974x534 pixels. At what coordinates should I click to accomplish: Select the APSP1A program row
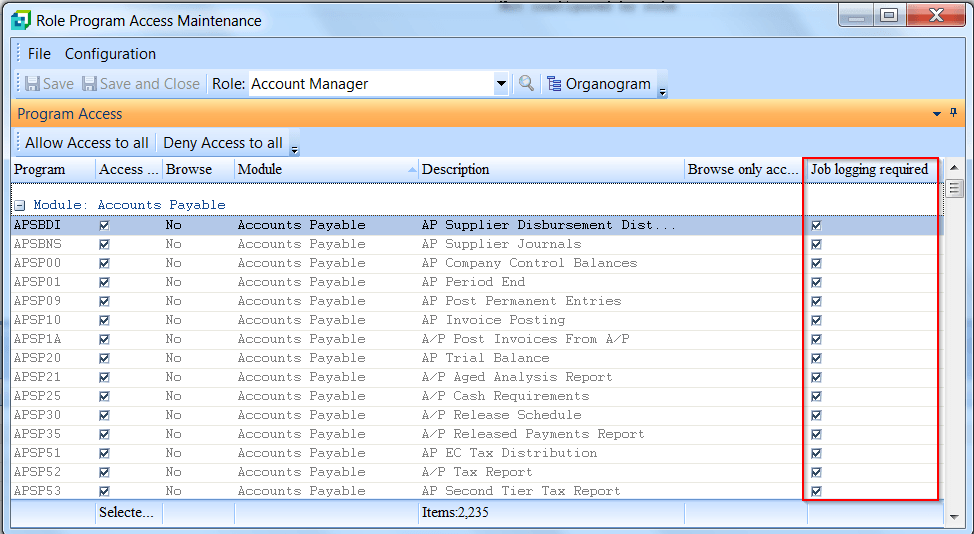point(477,339)
